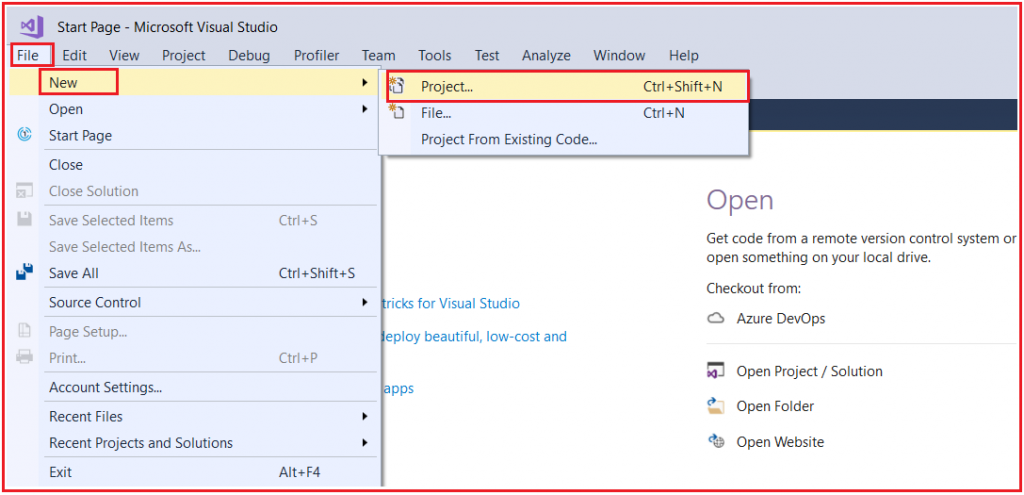Click the Visual Studio logo icon

[31, 27]
